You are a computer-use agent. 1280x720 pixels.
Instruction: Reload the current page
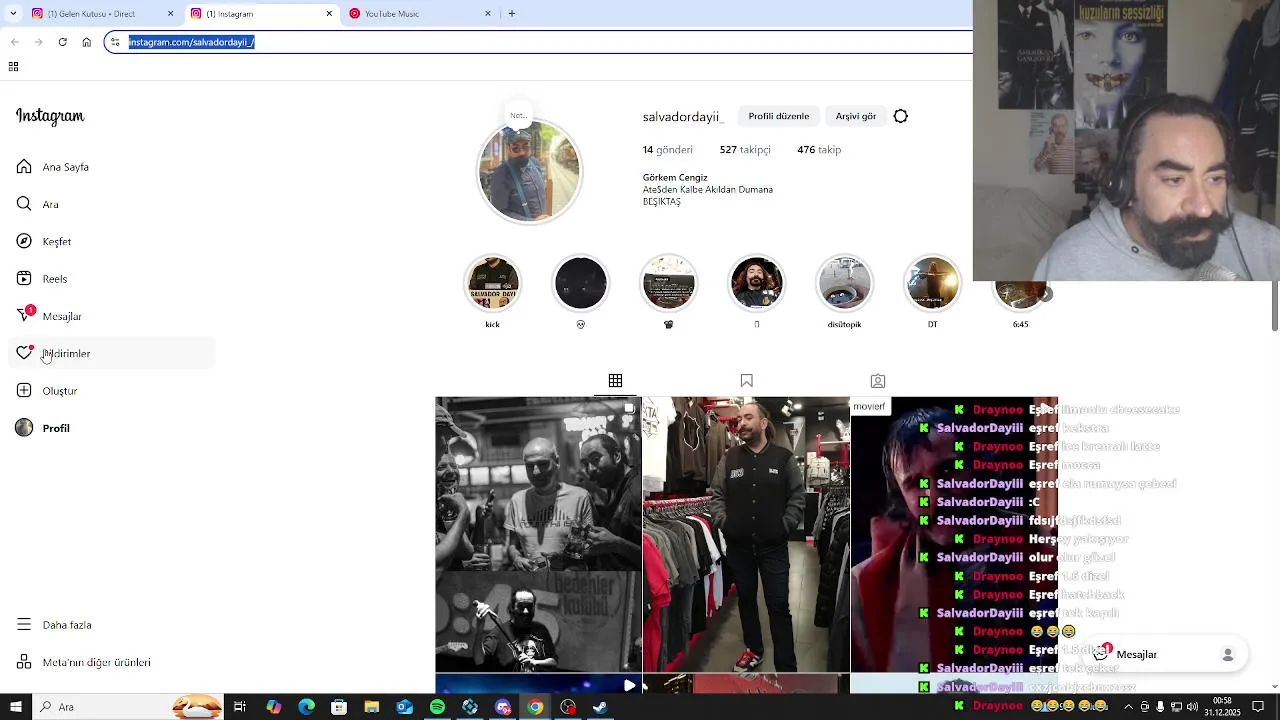[62, 42]
